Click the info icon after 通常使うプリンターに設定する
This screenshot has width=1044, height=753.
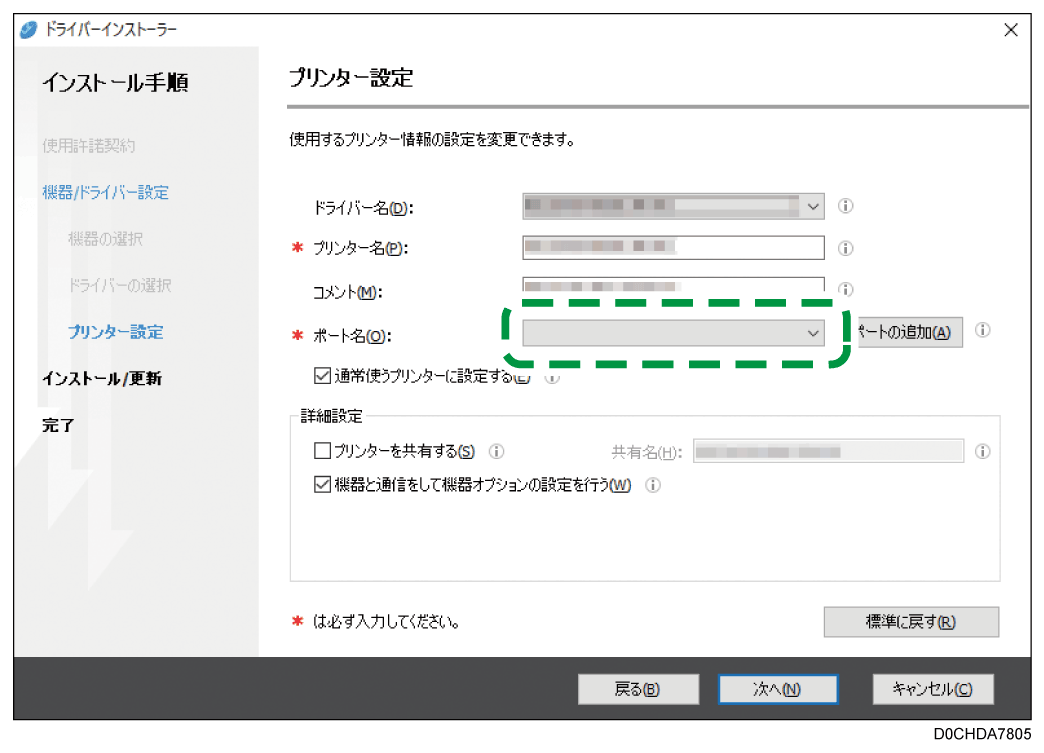point(551,377)
